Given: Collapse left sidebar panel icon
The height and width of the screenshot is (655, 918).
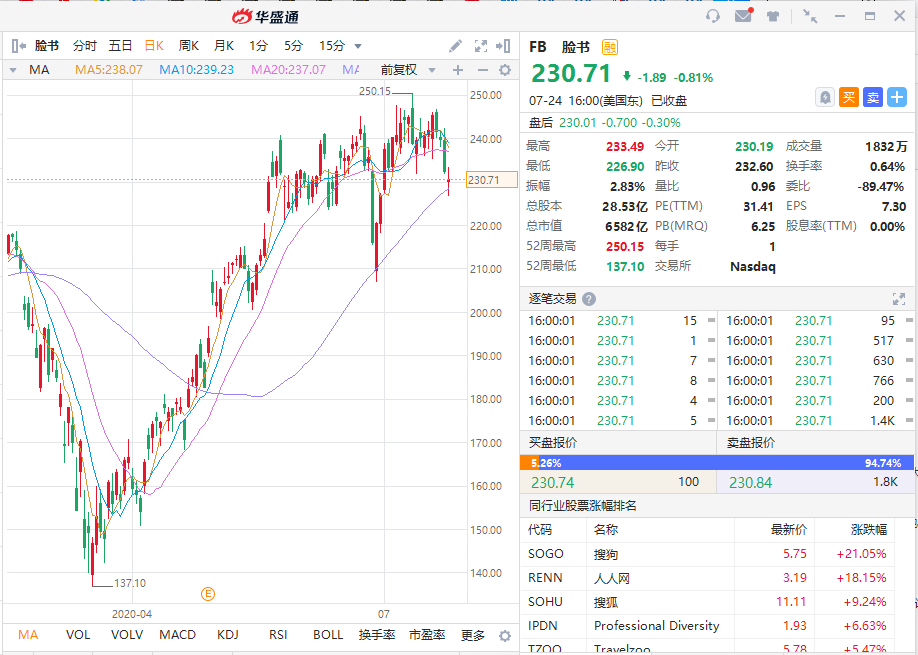Looking at the screenshot, I should (18, 46).
